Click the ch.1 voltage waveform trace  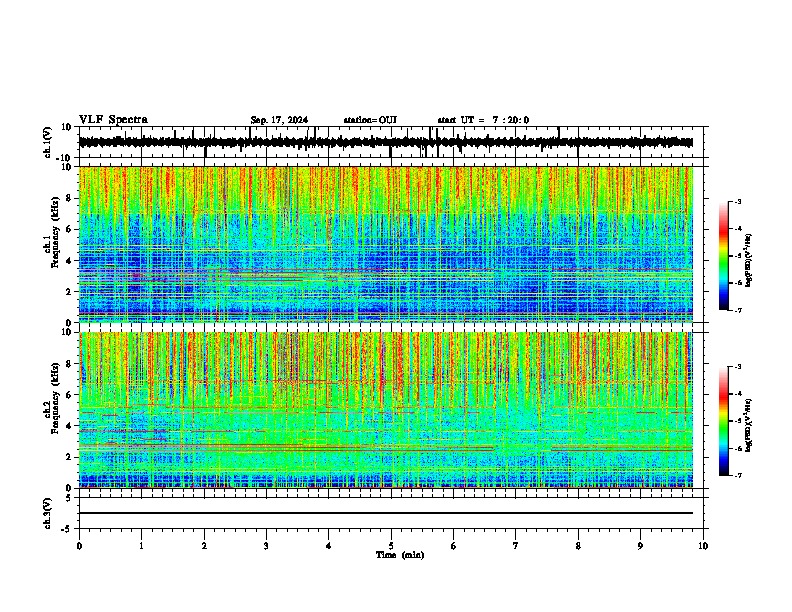(386, 142)
